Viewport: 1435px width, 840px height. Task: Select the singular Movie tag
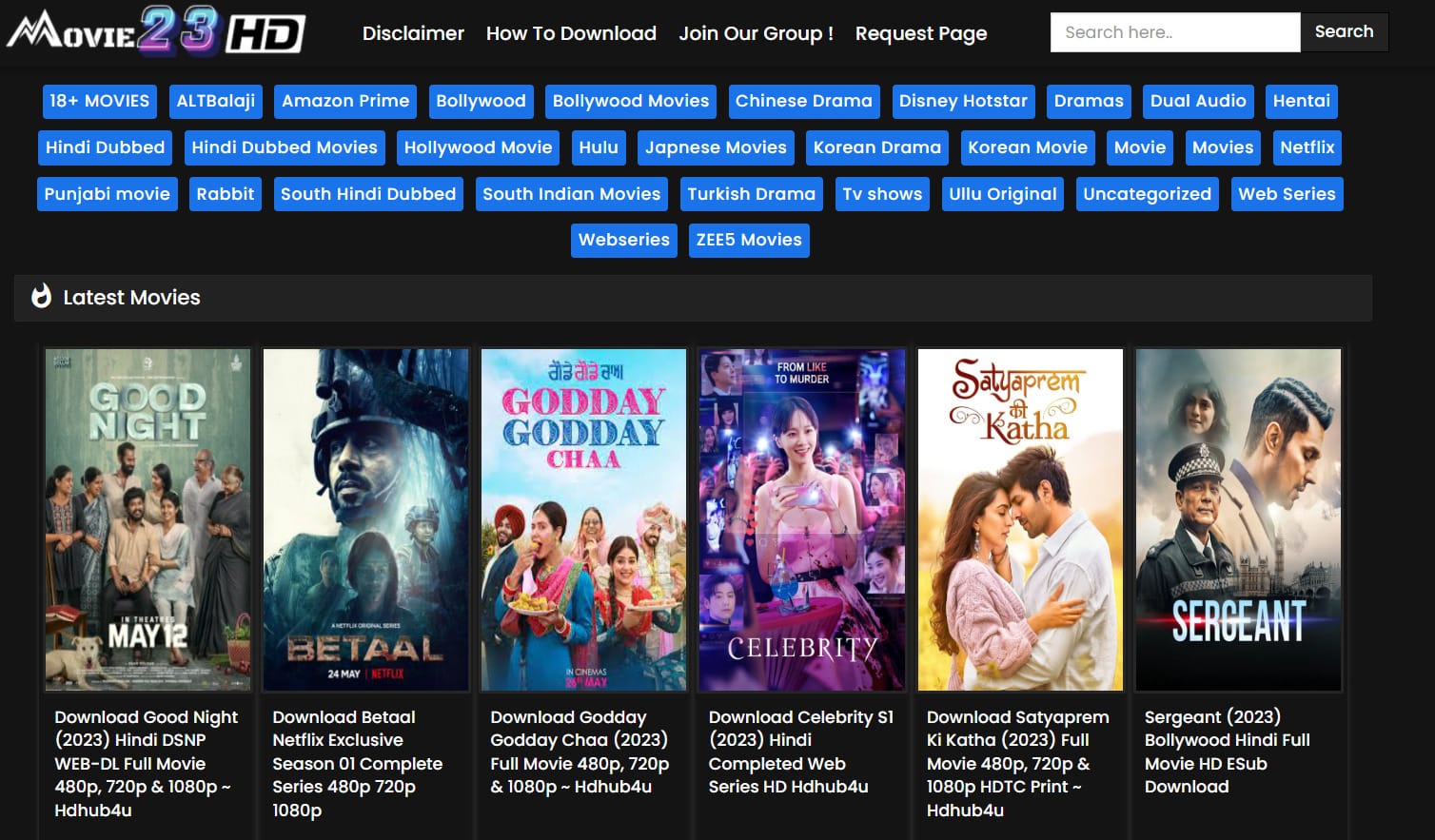(1140, 147)
